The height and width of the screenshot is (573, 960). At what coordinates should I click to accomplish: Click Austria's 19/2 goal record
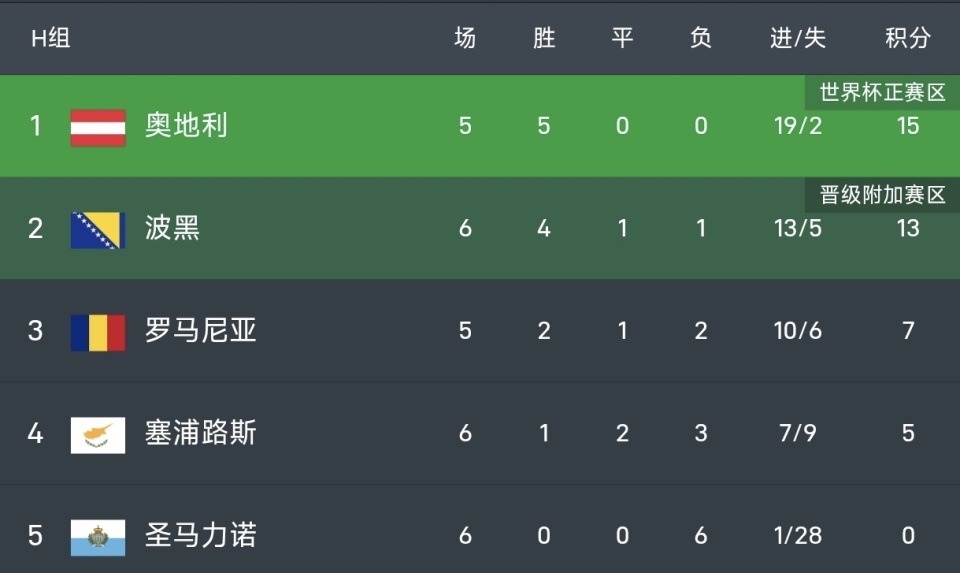798,127
